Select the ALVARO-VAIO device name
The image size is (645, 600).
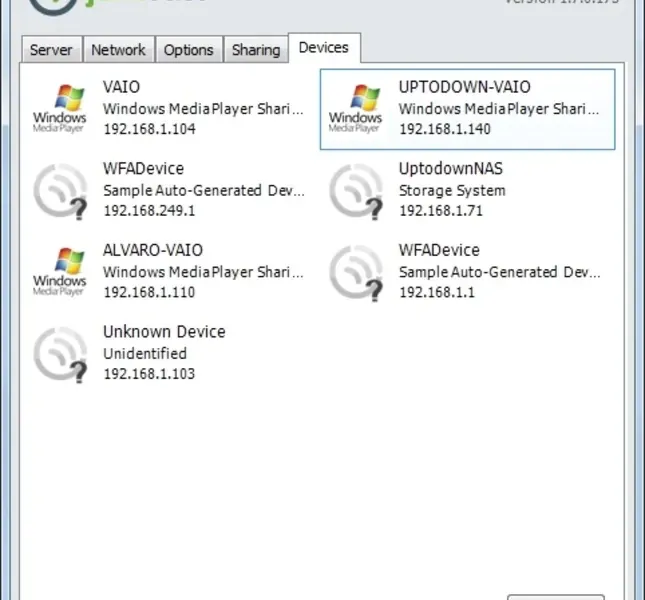coord(153,250)
